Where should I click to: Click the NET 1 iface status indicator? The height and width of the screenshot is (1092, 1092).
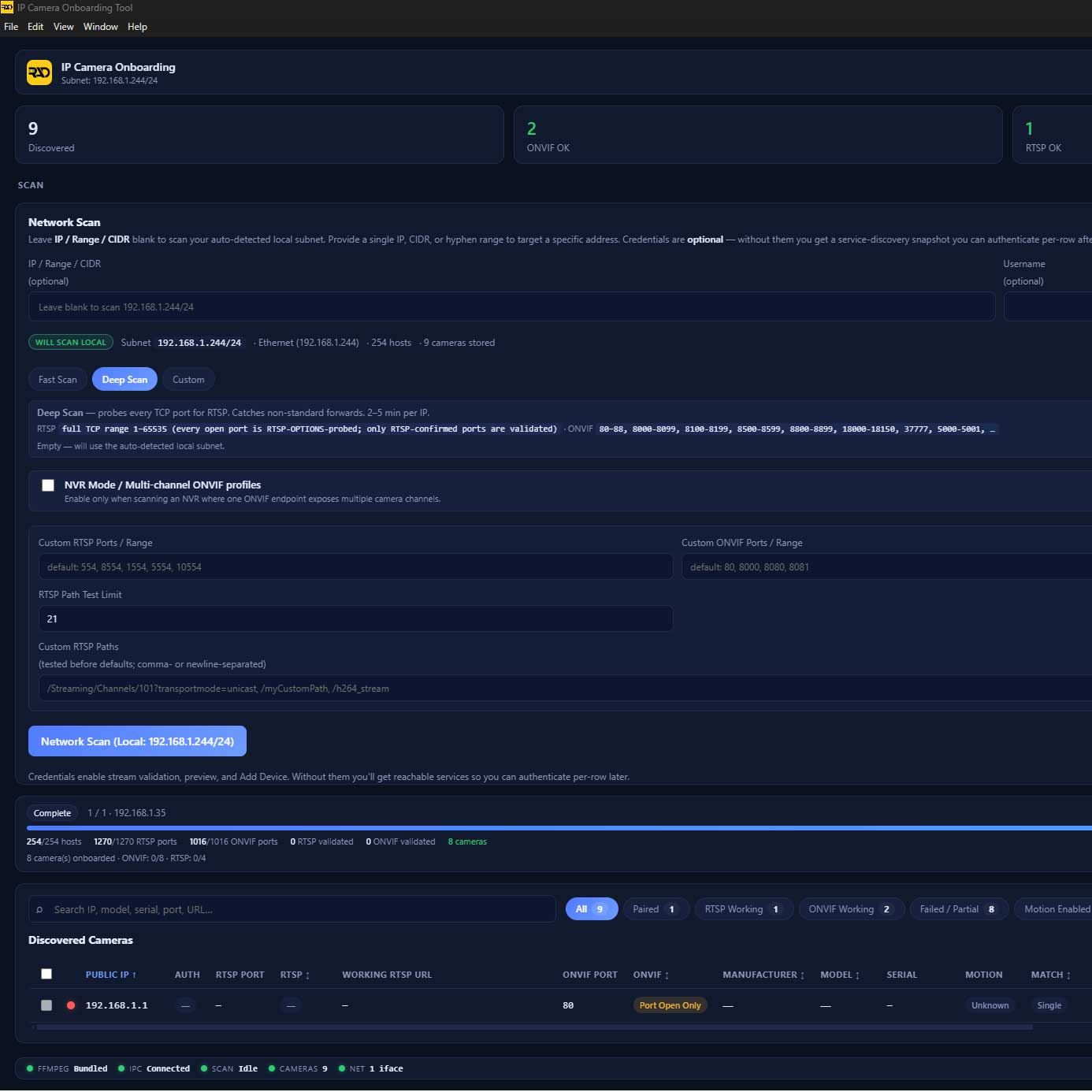coord(370,1068)
